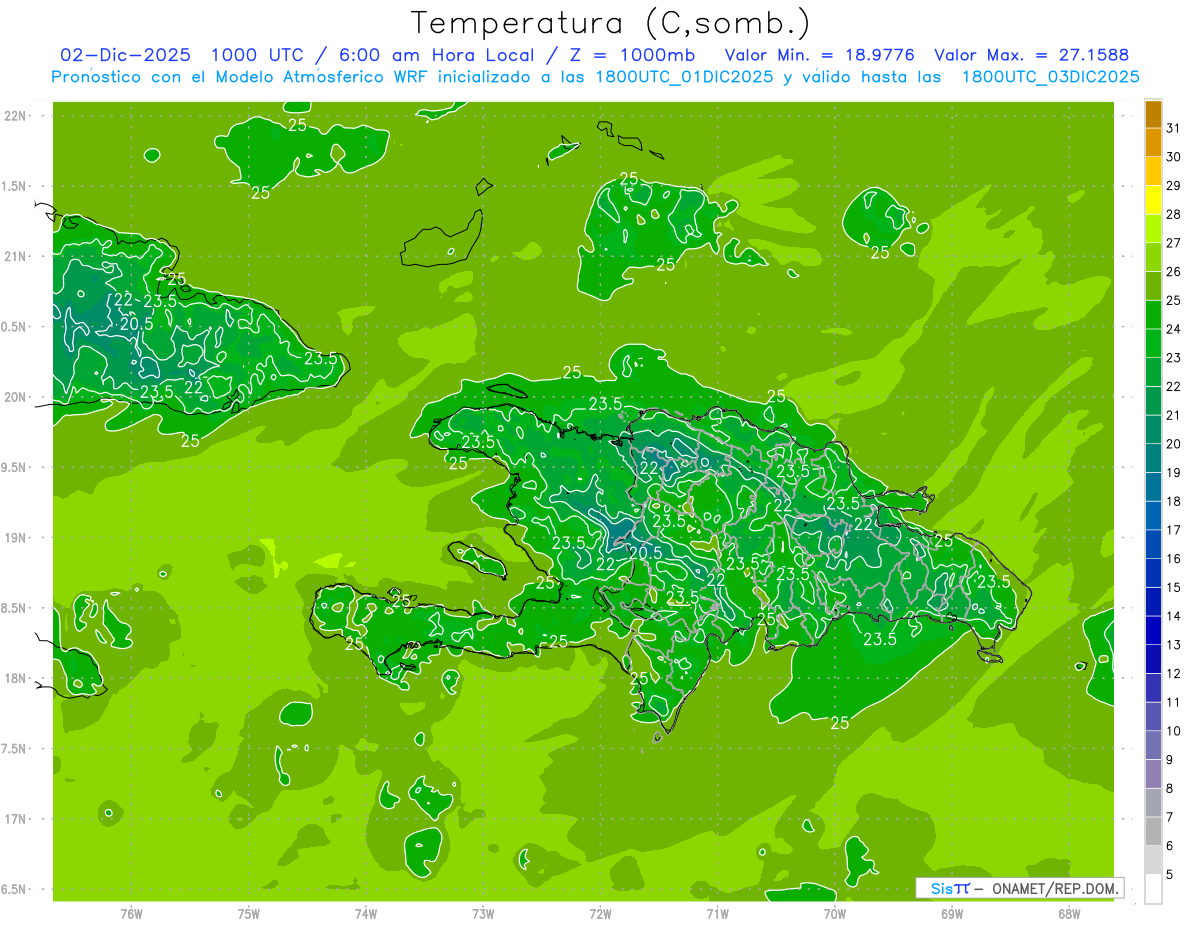Click the '20.5' contour label over Hispaniola
The image size is (1200, 927).
coord(646,552)
